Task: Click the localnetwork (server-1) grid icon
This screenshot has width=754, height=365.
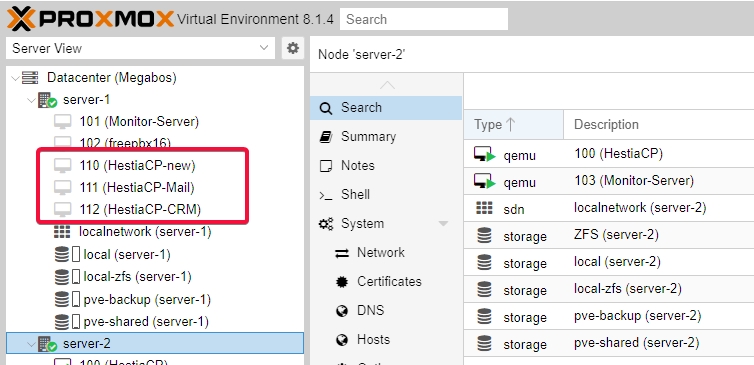Action: (62, 232)
